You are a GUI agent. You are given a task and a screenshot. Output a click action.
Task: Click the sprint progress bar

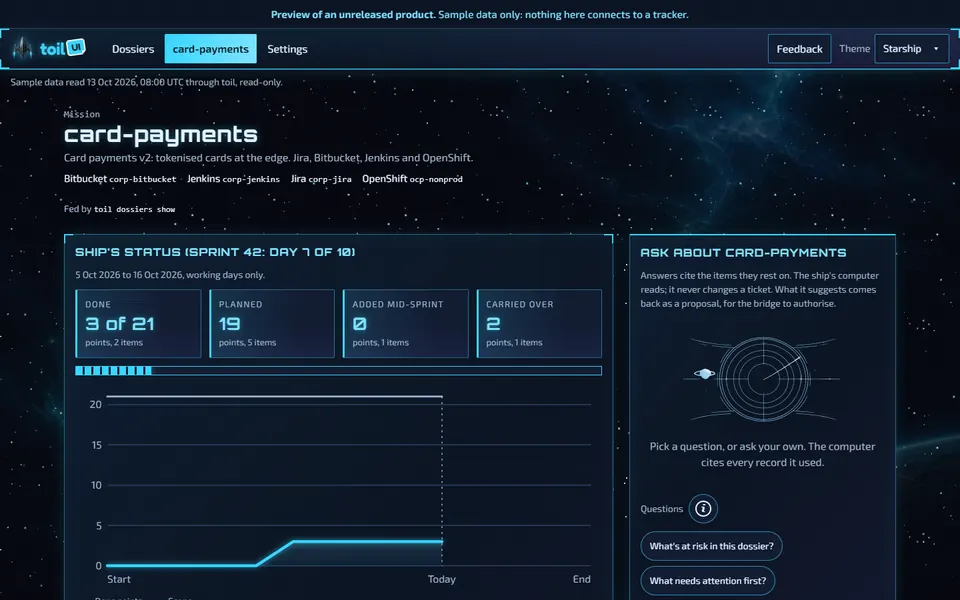(339, 370)
